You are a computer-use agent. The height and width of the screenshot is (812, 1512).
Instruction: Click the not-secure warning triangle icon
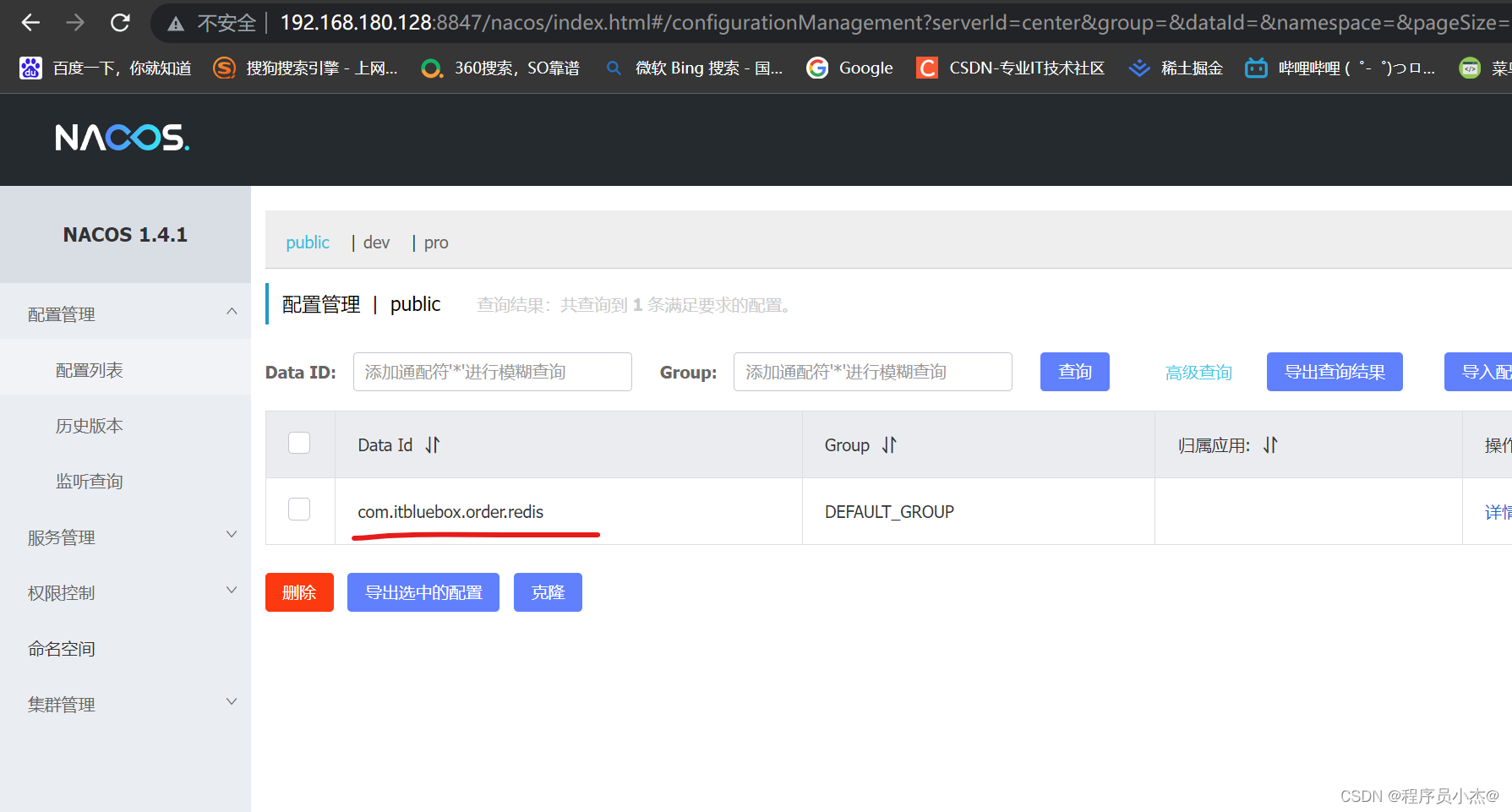click(x=176, y=24)
